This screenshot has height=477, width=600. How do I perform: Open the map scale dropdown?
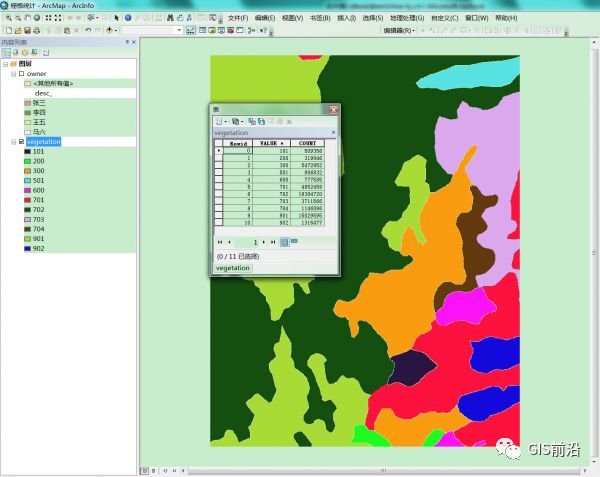tap(179, 30)
